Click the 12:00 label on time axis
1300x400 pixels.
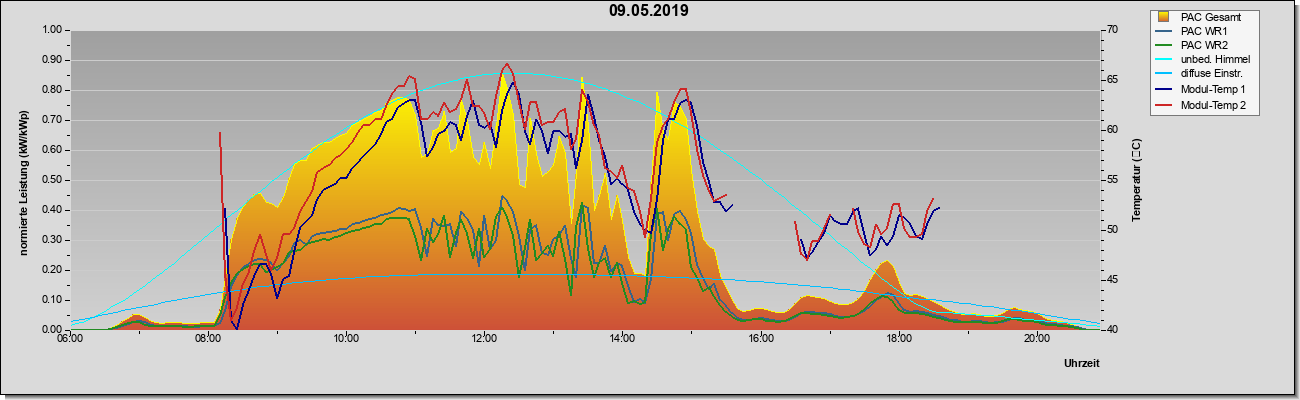[485, 338]
